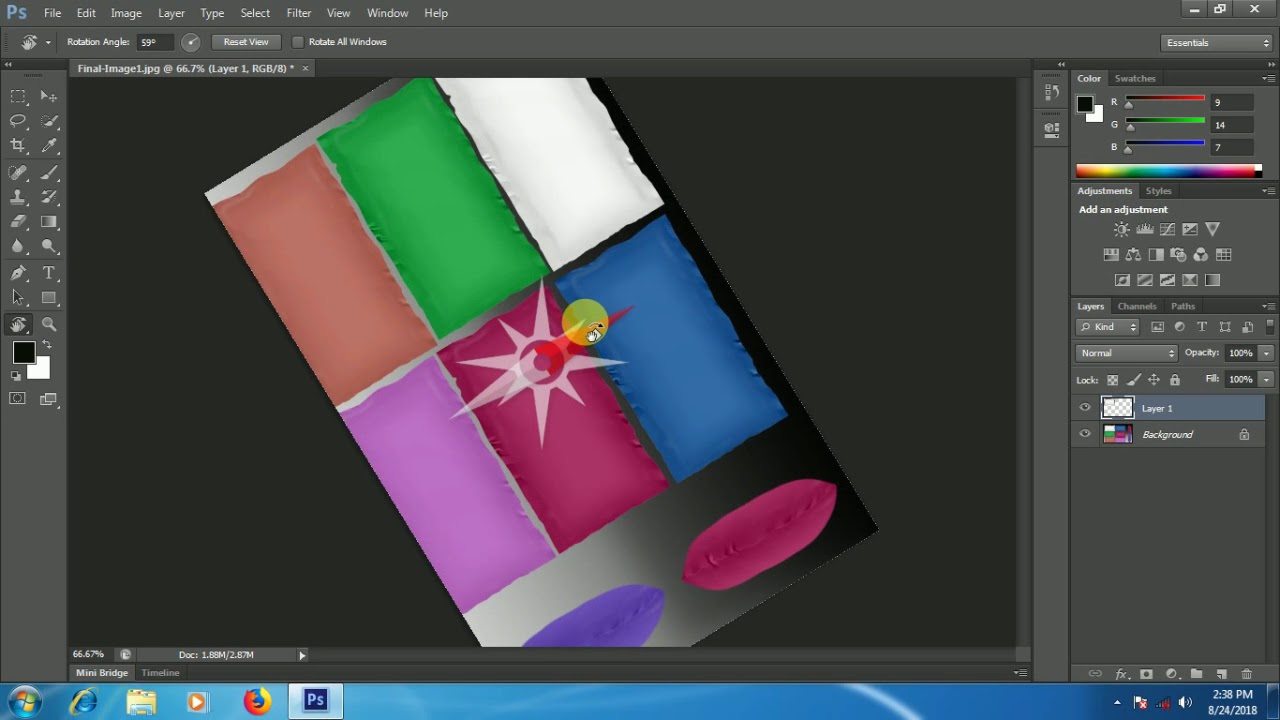
Task: Open the Fill slider arrow
Action: (x=1266, y=380)
